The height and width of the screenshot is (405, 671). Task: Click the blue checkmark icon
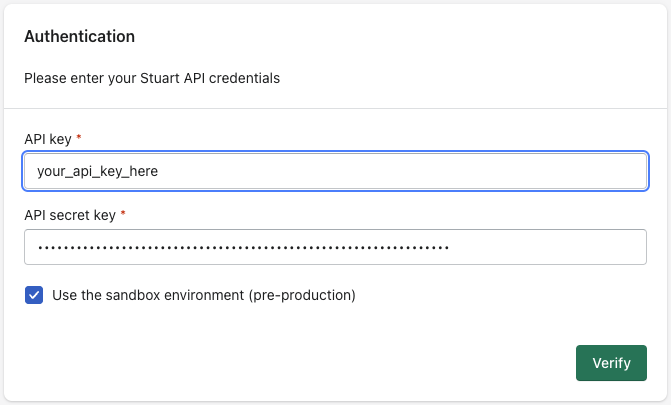pos(34,295)
